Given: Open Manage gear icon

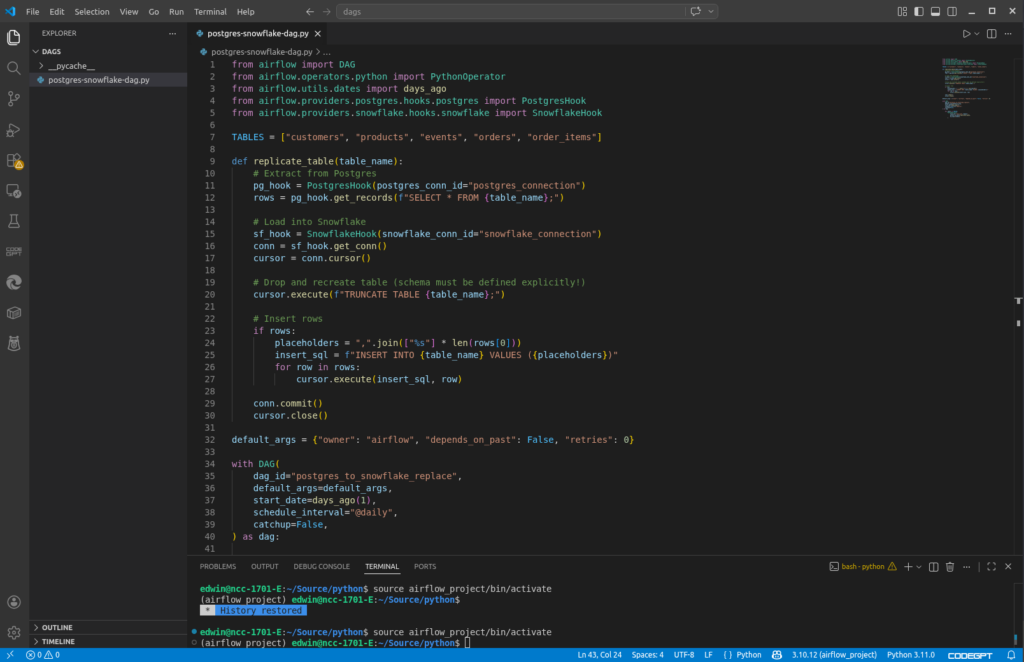Looking at the screenshot, I should tap(14, 633).
